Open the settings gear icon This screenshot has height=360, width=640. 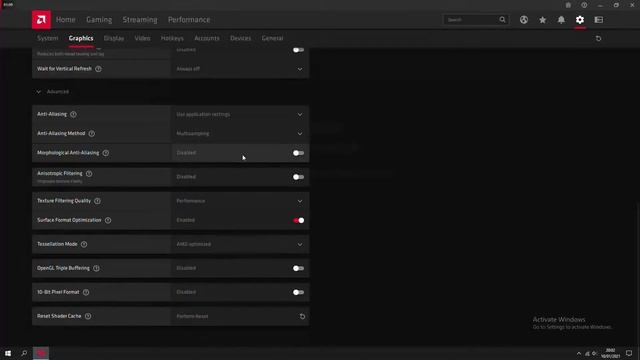[x=580, y=20]
